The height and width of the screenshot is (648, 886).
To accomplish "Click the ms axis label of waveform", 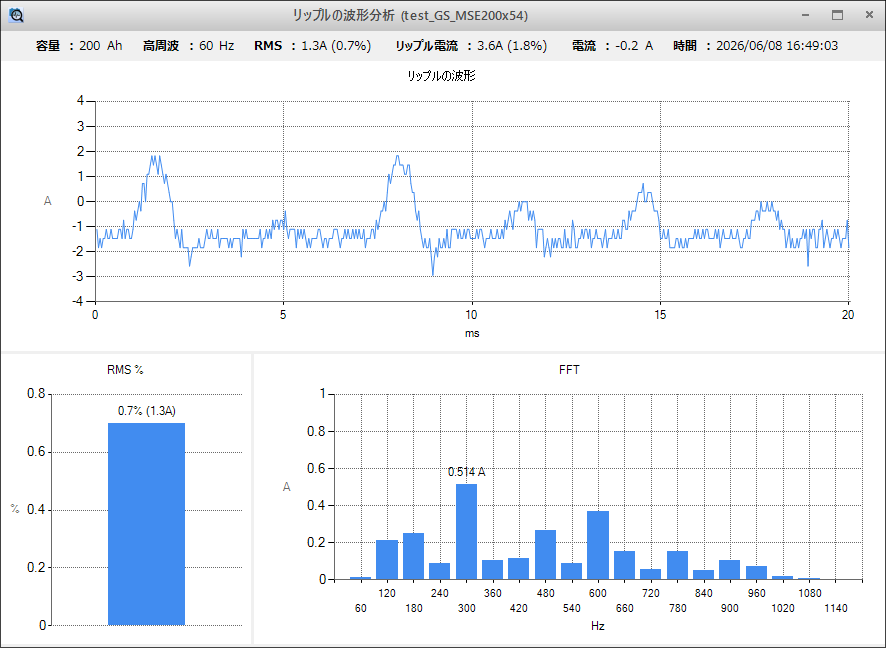I will (472, 333).
